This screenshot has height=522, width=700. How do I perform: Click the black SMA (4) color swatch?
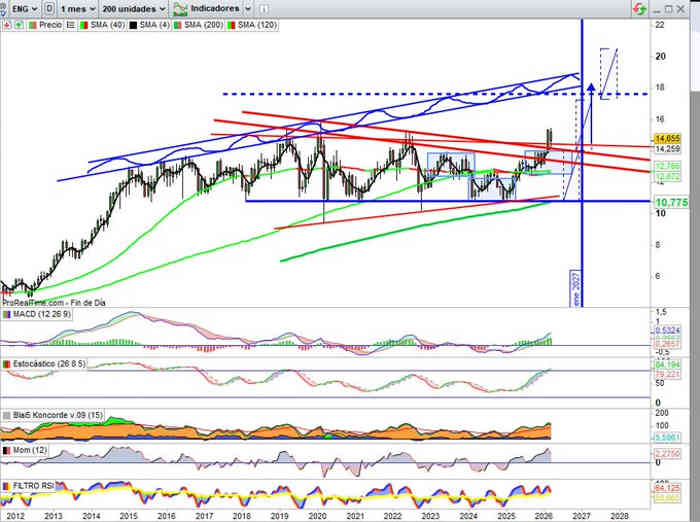click(133, 25)
